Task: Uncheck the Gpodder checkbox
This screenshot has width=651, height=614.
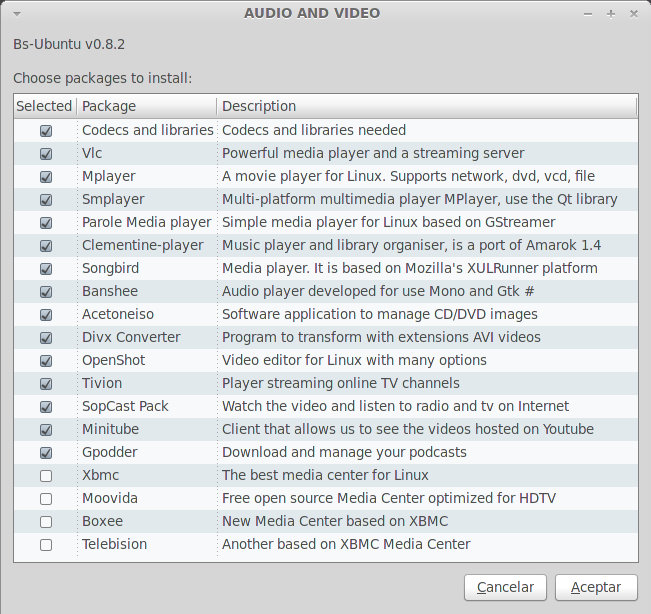Action: click(x=46, y=453)
